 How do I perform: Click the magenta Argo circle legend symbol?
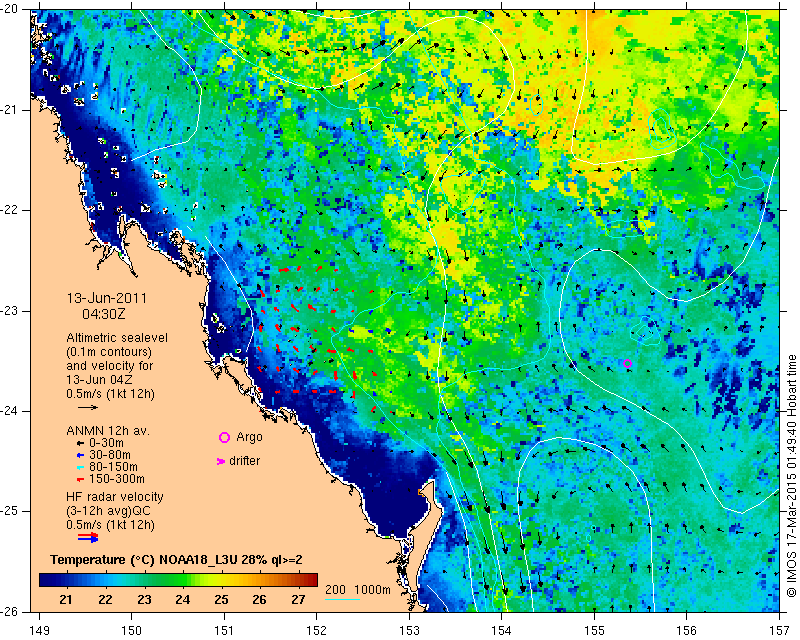click(224, 437)
